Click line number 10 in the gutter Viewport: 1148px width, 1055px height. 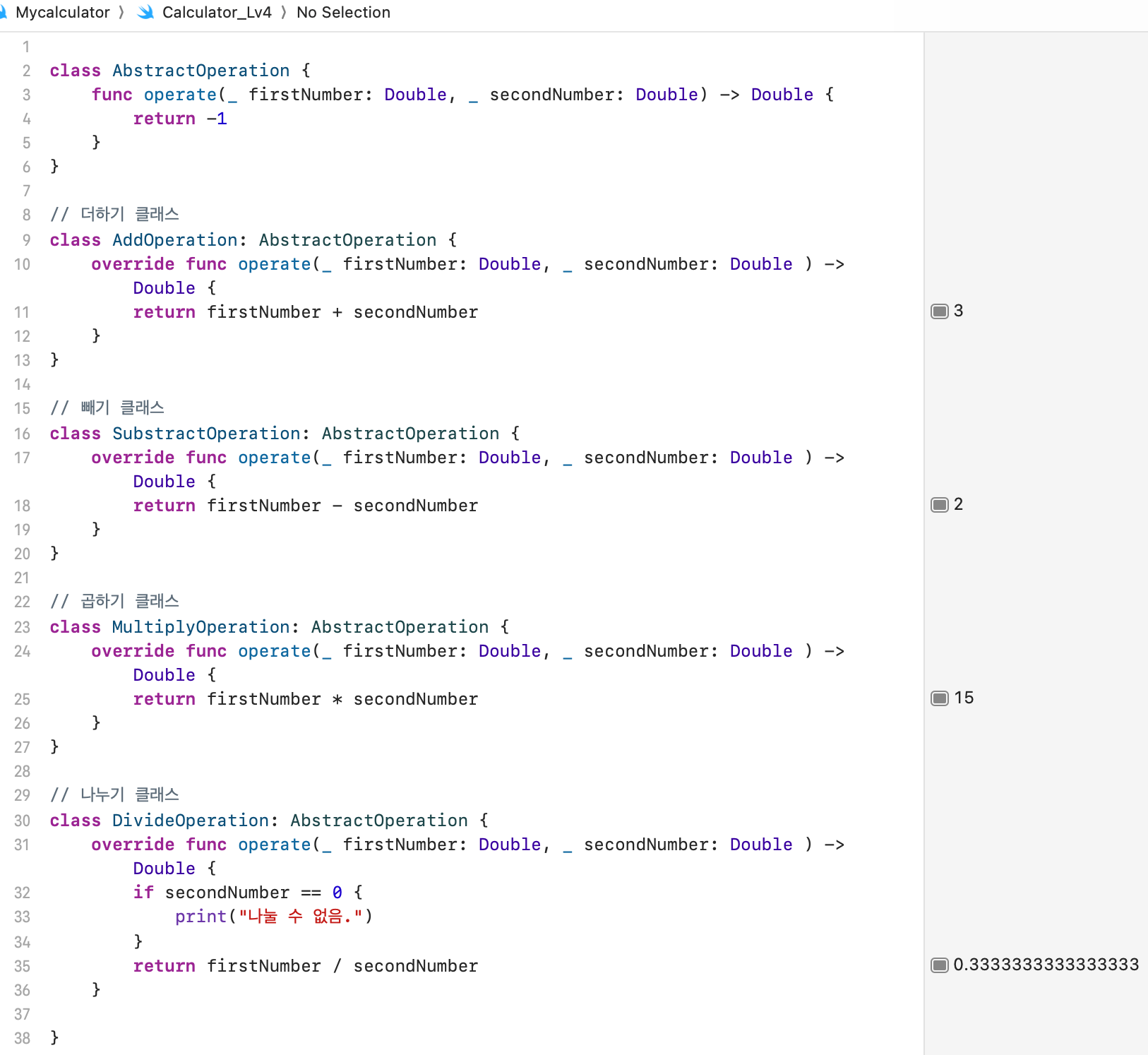(x=23, y=264)
